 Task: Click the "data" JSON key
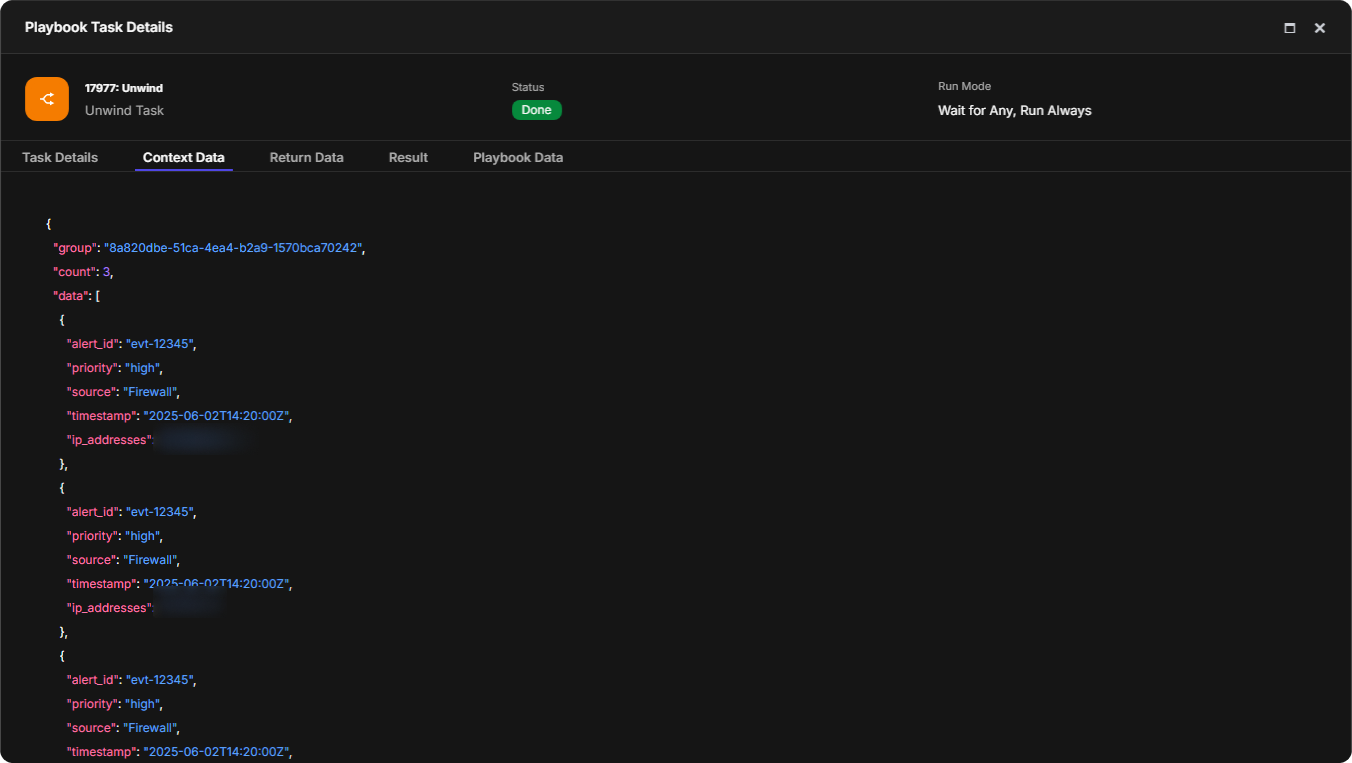71,296
